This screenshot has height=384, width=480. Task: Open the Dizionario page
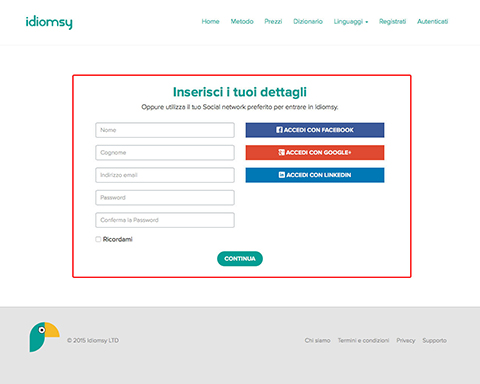point(308,22)
